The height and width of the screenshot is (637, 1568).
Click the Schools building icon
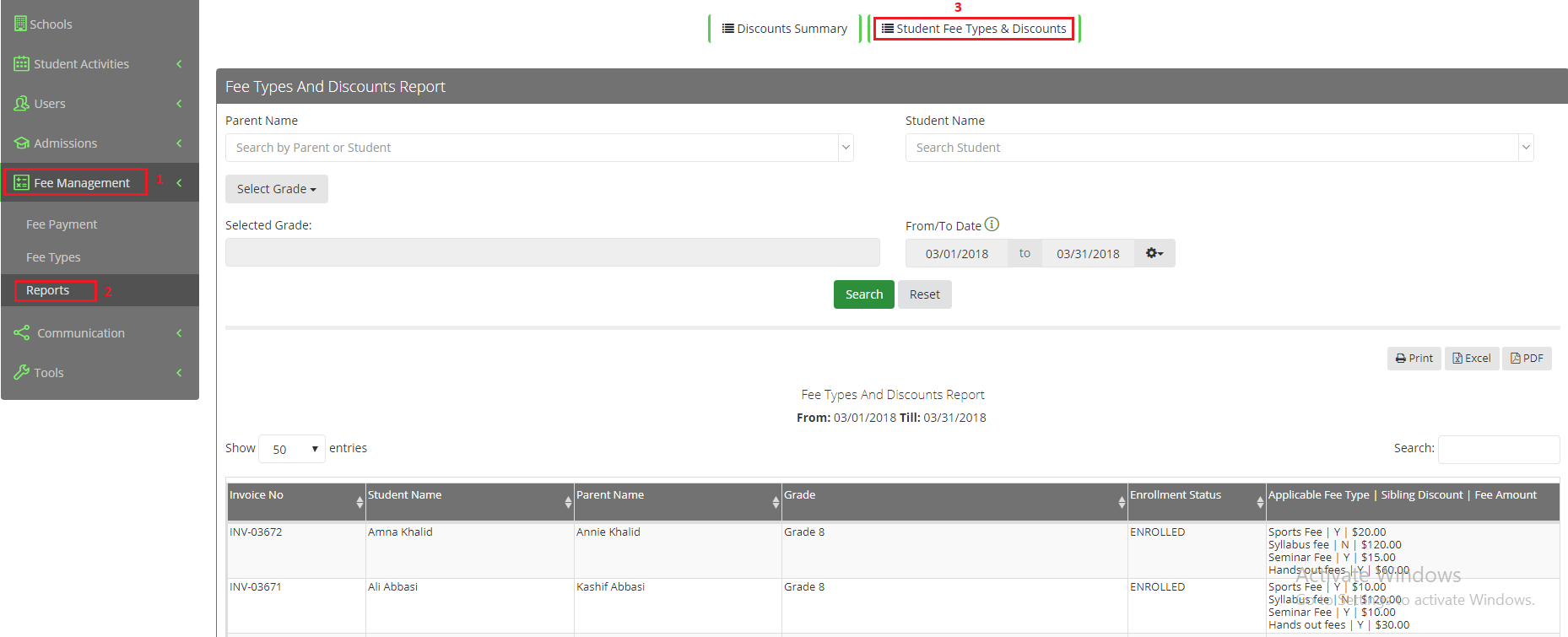click(20, 24)
